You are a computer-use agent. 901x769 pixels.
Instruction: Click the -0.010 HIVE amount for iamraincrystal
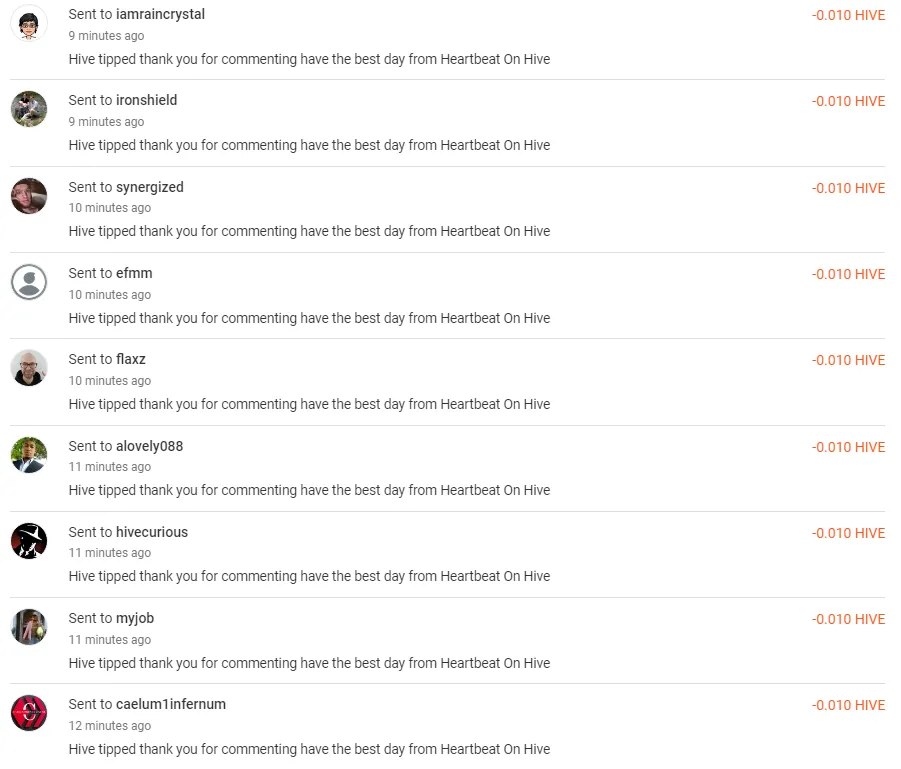(848, 16)
